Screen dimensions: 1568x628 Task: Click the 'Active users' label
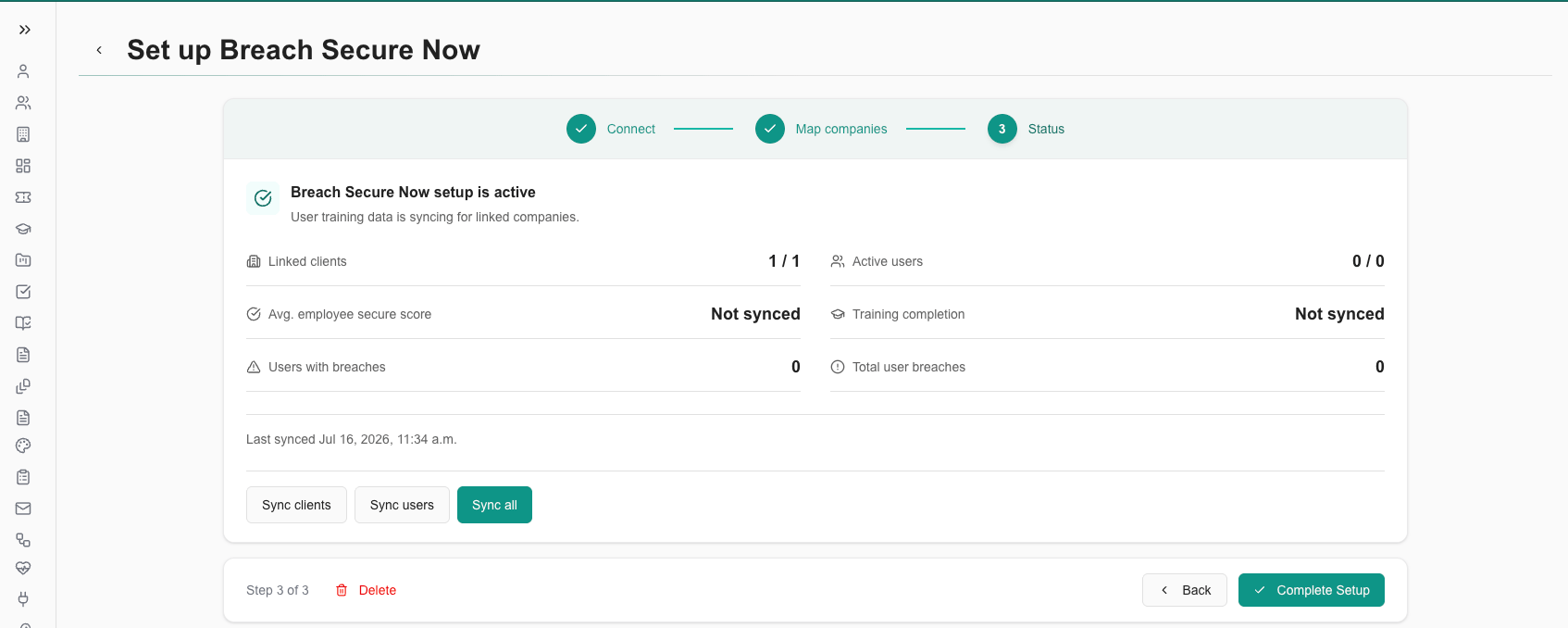pyautogui.click(x=888, y=261)
